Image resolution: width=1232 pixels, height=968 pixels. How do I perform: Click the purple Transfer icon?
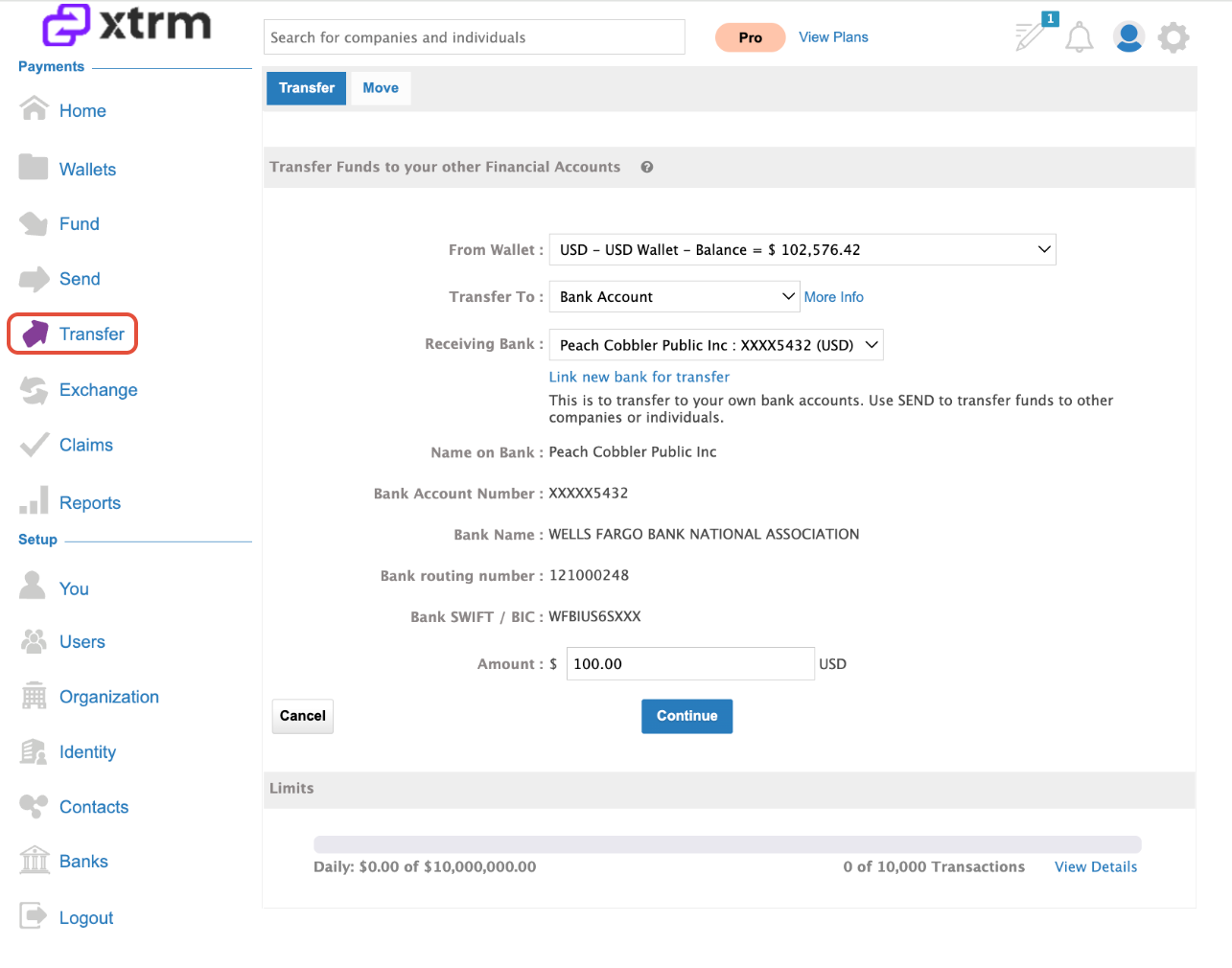pyautogui.click(x=35, y=334)
